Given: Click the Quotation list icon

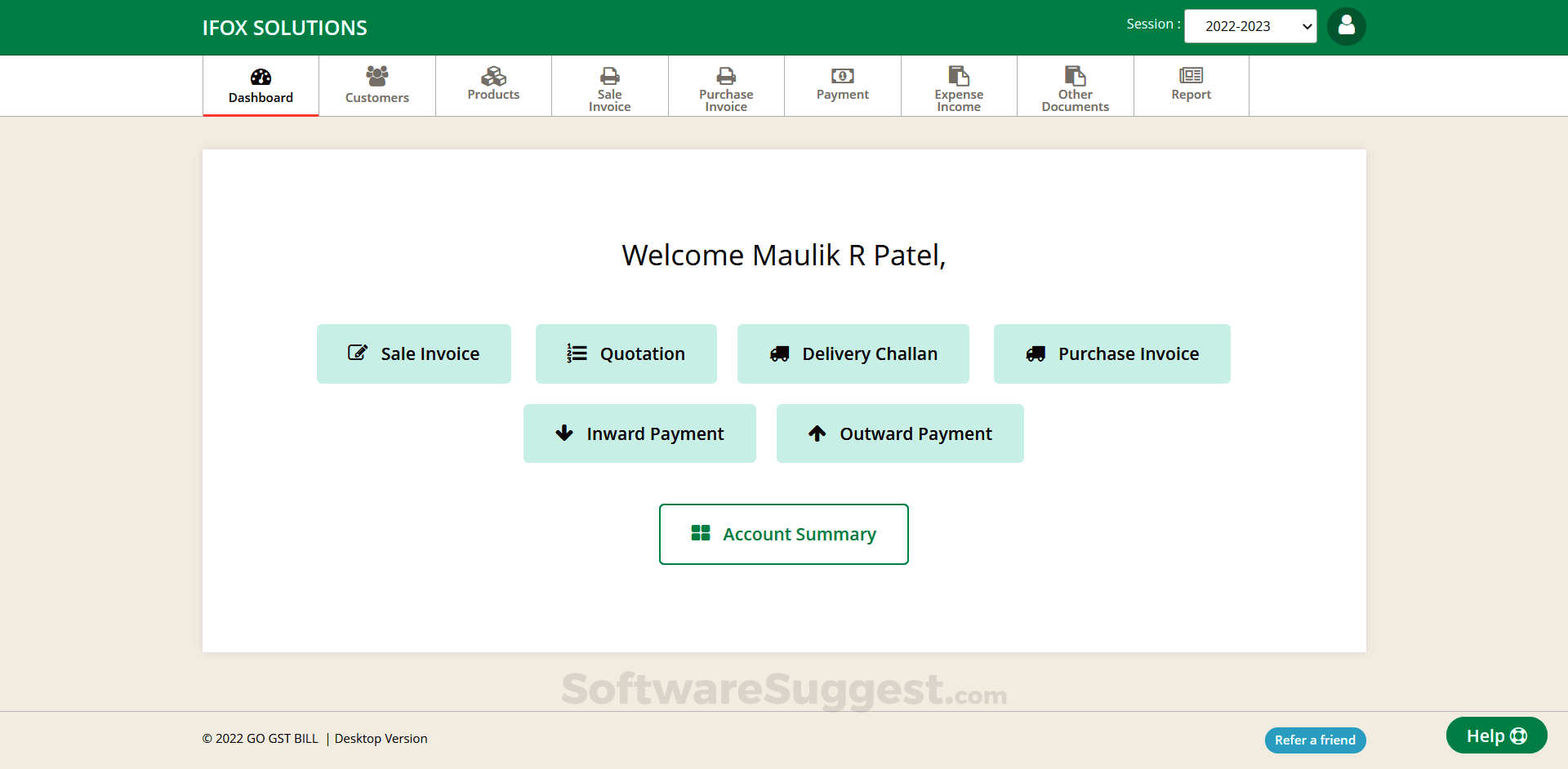Looking at the screenshot, I should (x=577, y=353).
